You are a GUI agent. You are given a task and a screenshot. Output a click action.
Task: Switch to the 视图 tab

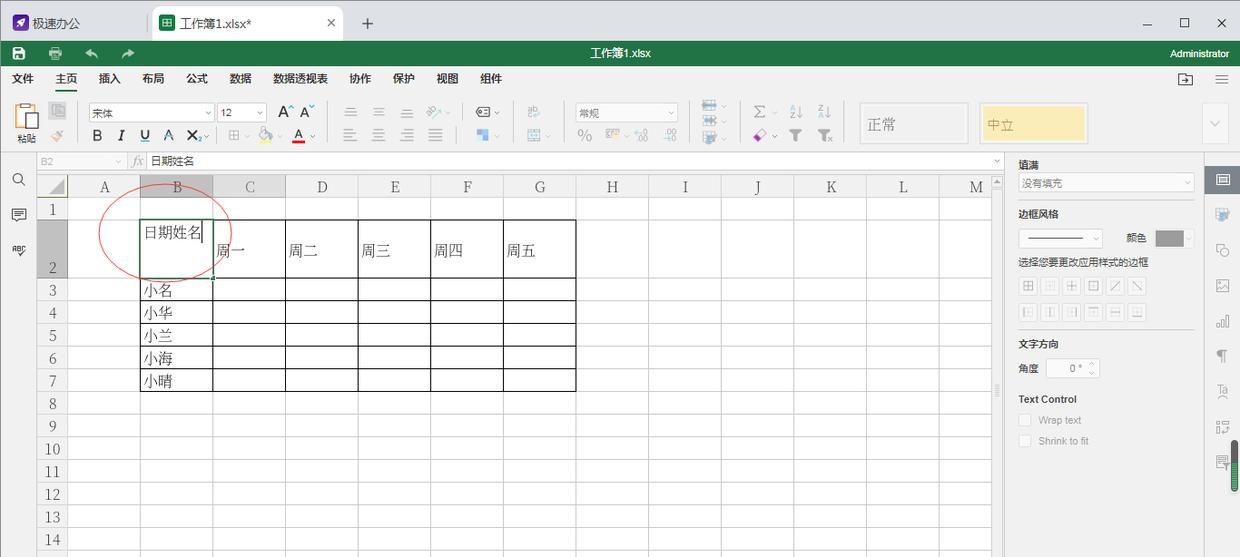(x=447, y=79)
